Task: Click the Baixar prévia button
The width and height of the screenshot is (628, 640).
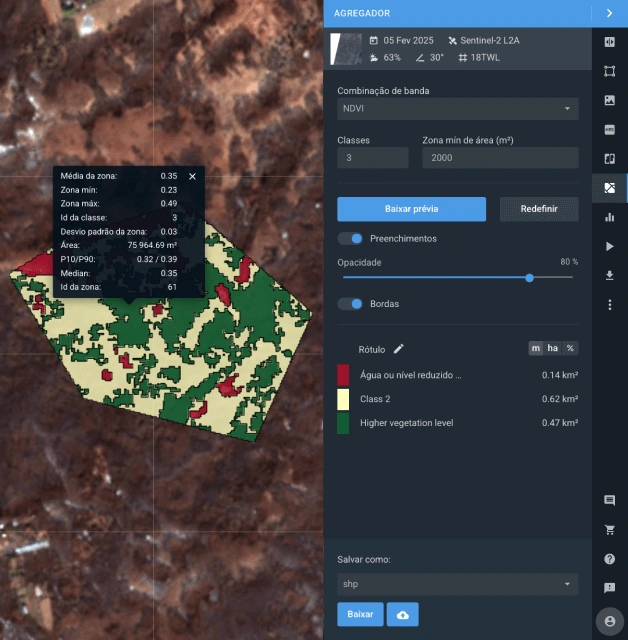Action: (x=411, y=209)
